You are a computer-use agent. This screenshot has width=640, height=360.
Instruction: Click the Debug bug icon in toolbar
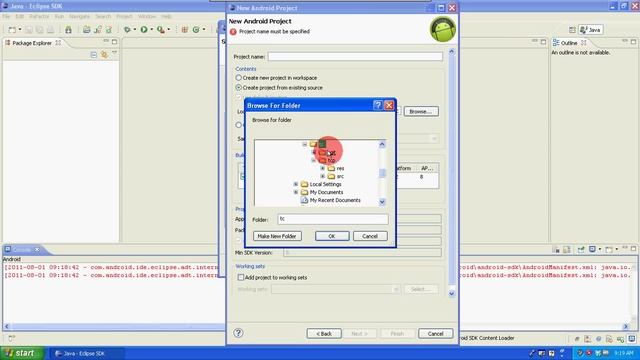point(127,30)
